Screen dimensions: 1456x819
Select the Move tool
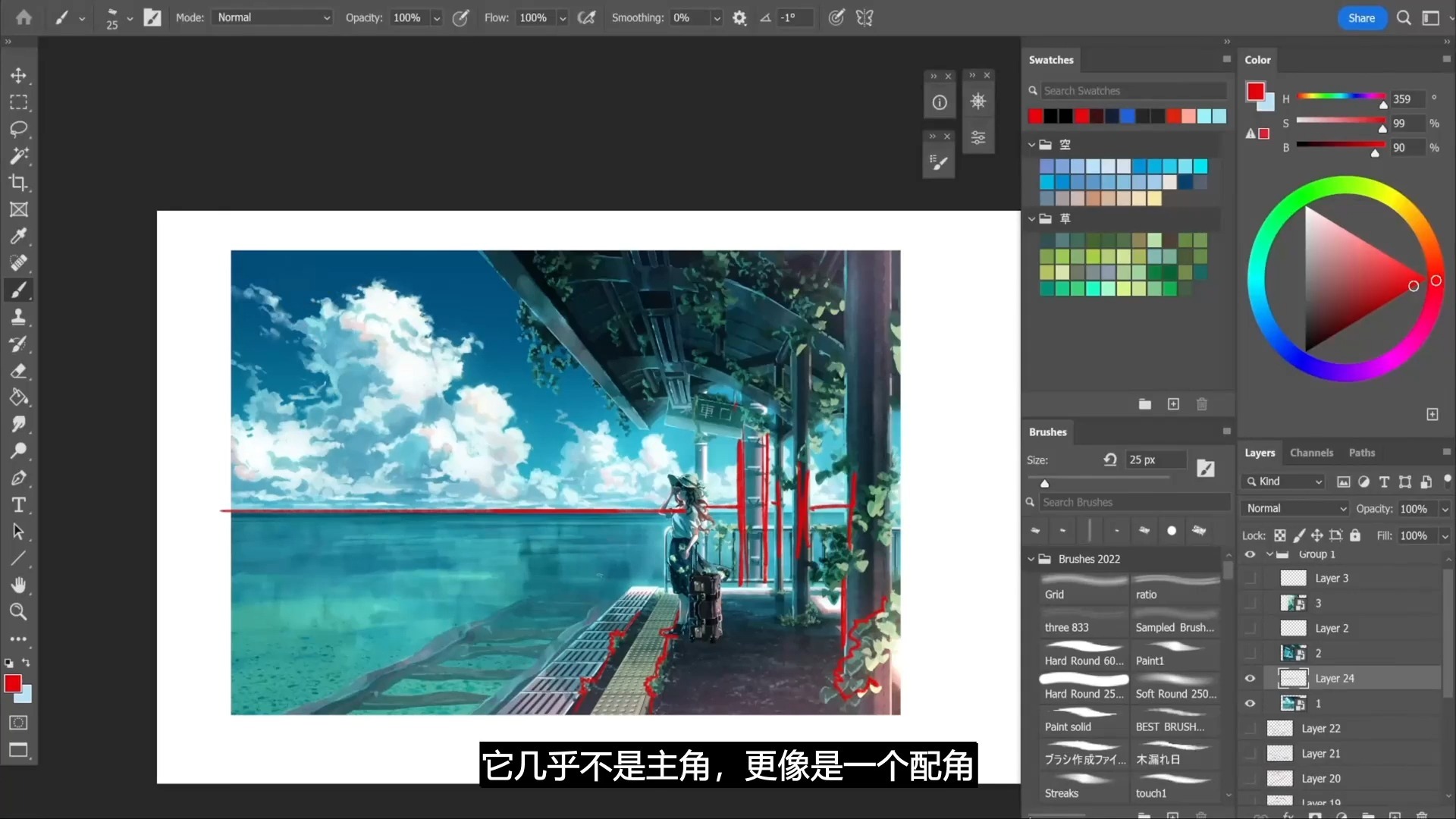coord(18,75)
